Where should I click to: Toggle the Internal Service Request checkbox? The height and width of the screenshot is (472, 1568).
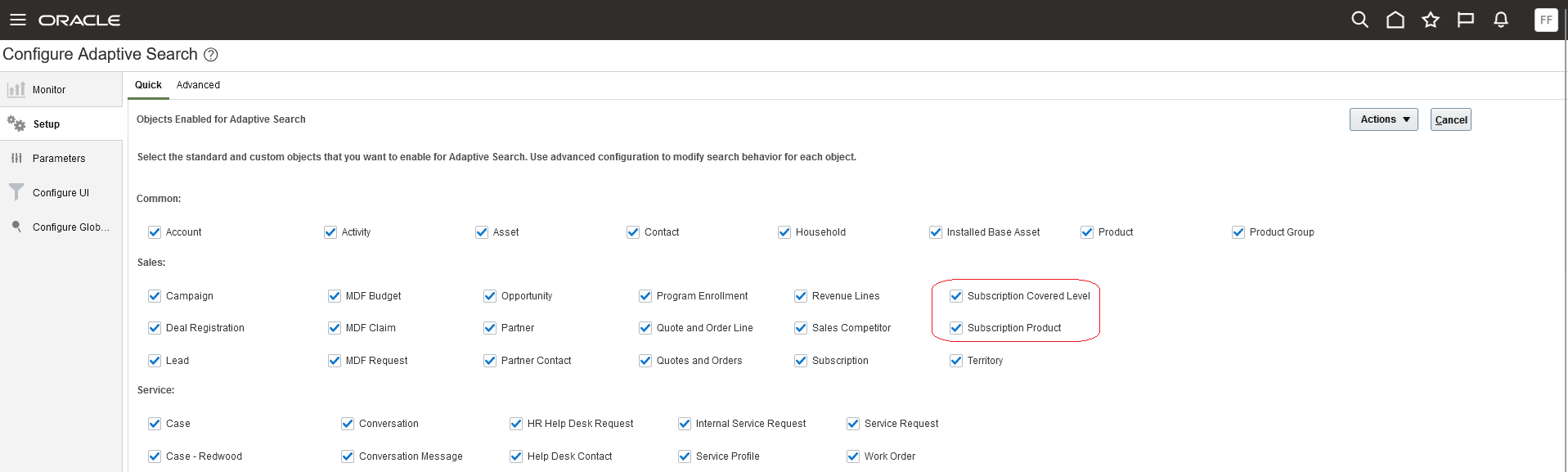(x=685, y=424)
